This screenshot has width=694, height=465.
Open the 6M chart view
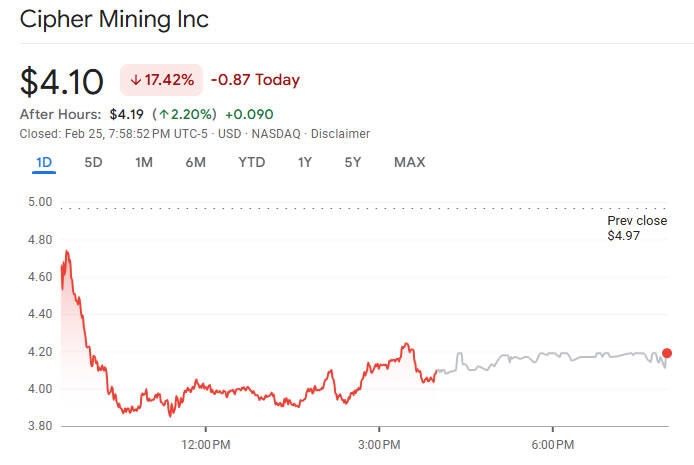click(x=195, y=162)
